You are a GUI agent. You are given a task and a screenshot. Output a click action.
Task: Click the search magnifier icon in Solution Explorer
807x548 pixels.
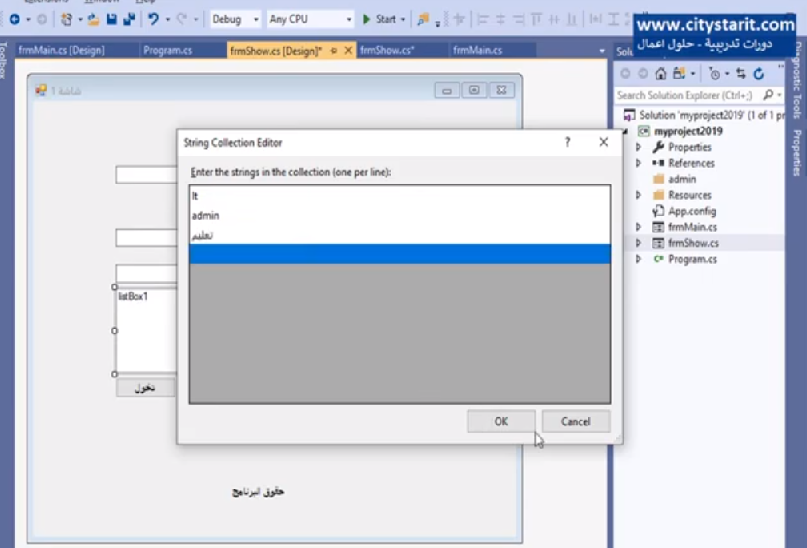(768, 95)
